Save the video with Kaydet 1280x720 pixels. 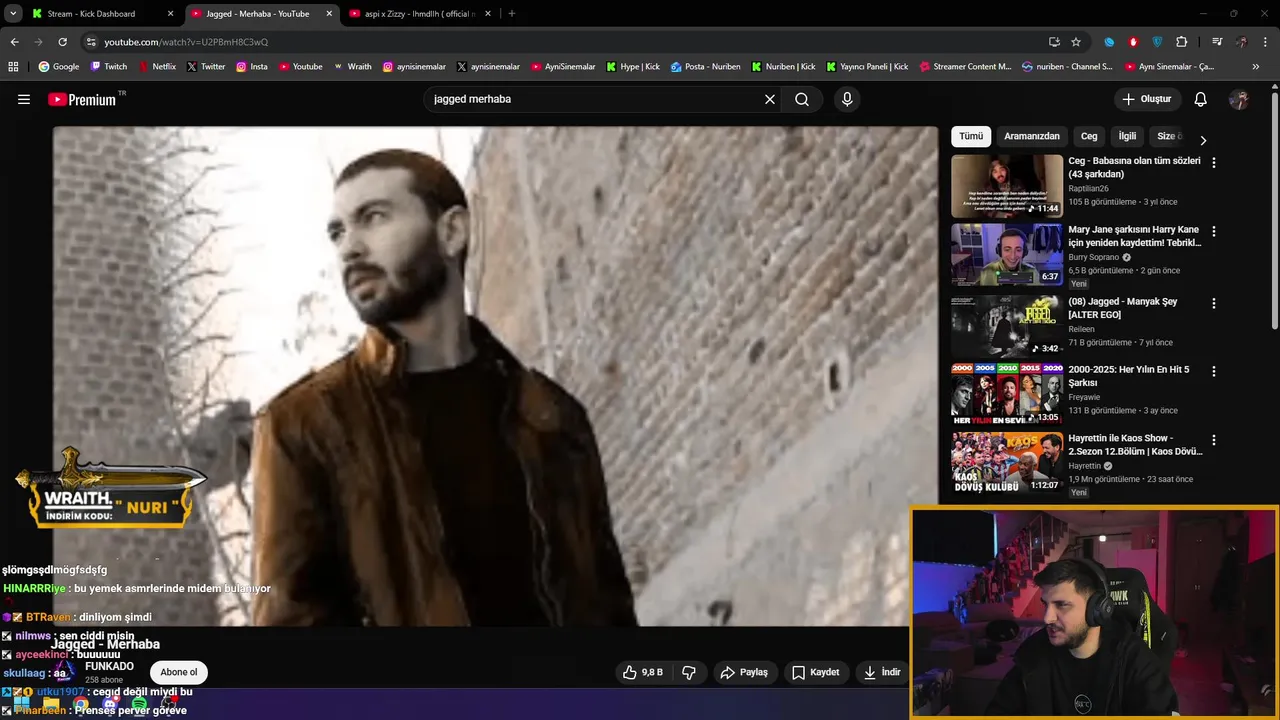coord(815,672)
